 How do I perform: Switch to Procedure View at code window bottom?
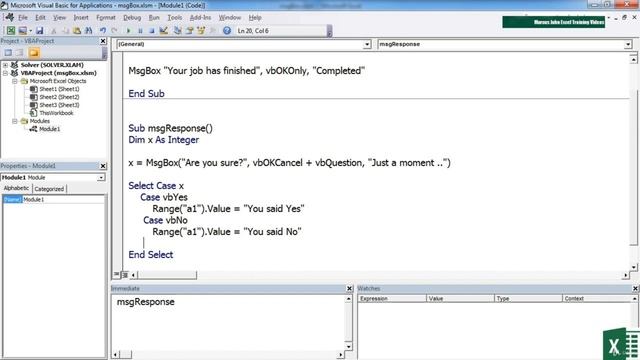pos(117,275)
